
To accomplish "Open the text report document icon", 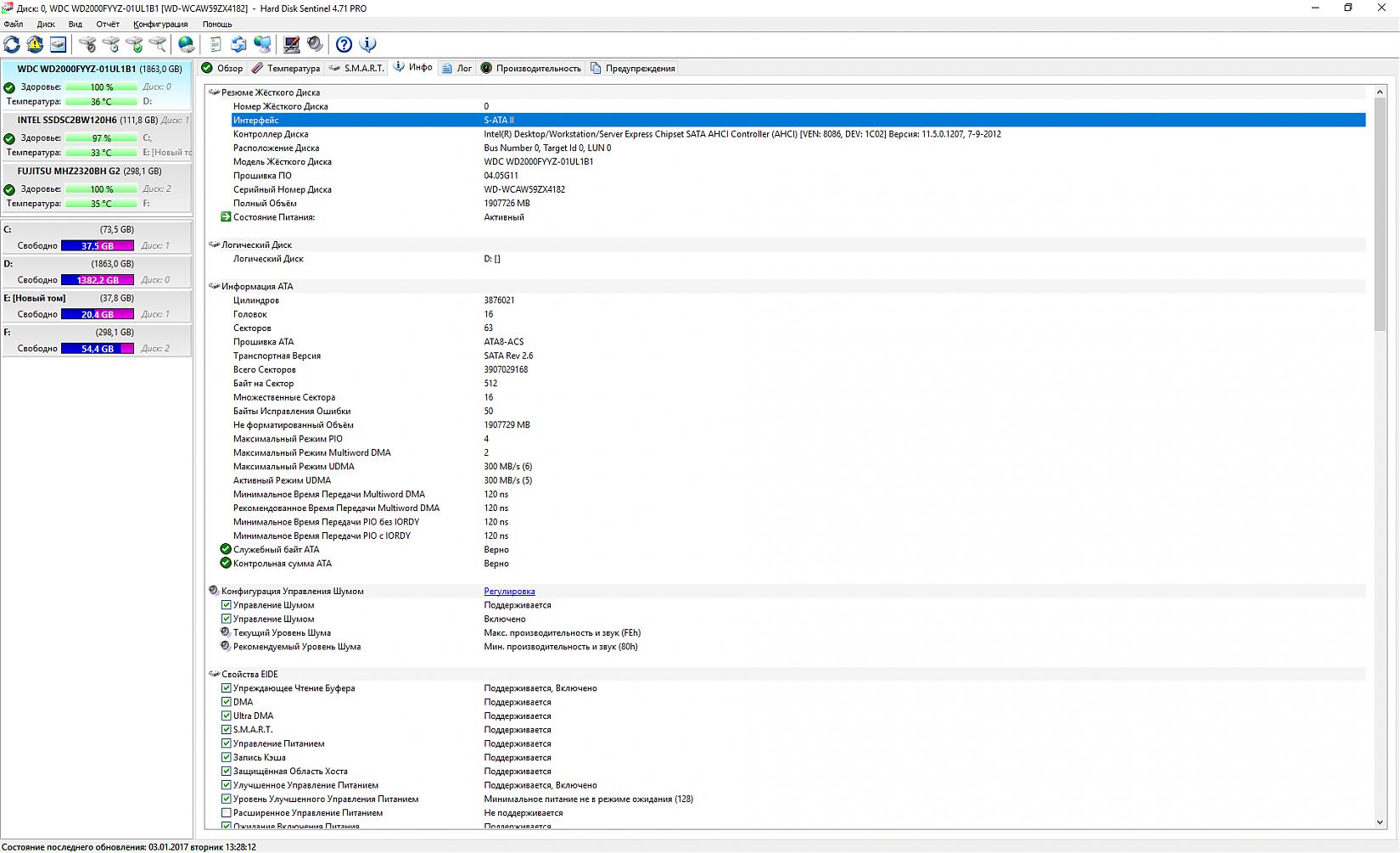I will tap(216, 44).
